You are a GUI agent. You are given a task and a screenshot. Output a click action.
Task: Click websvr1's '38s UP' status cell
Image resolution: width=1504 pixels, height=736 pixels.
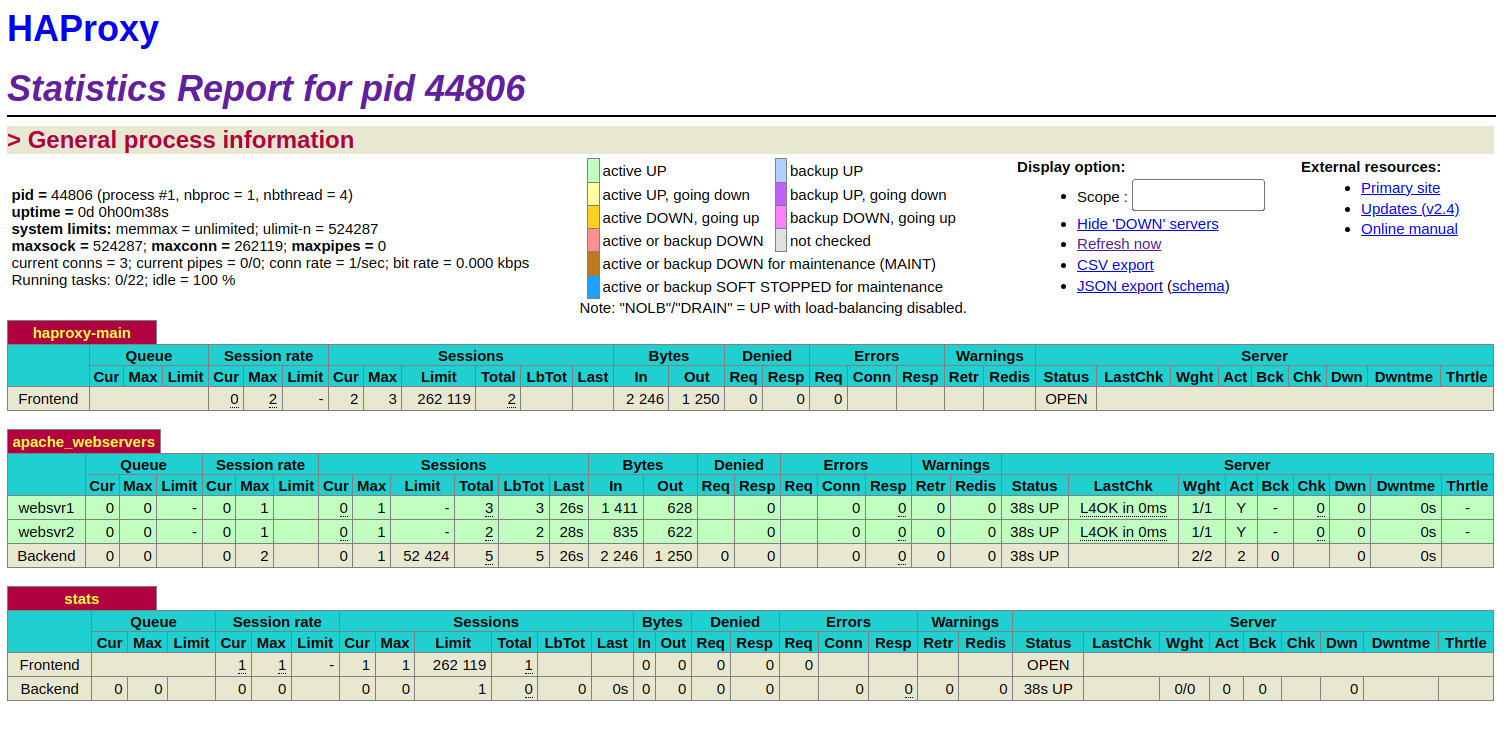1034,508
